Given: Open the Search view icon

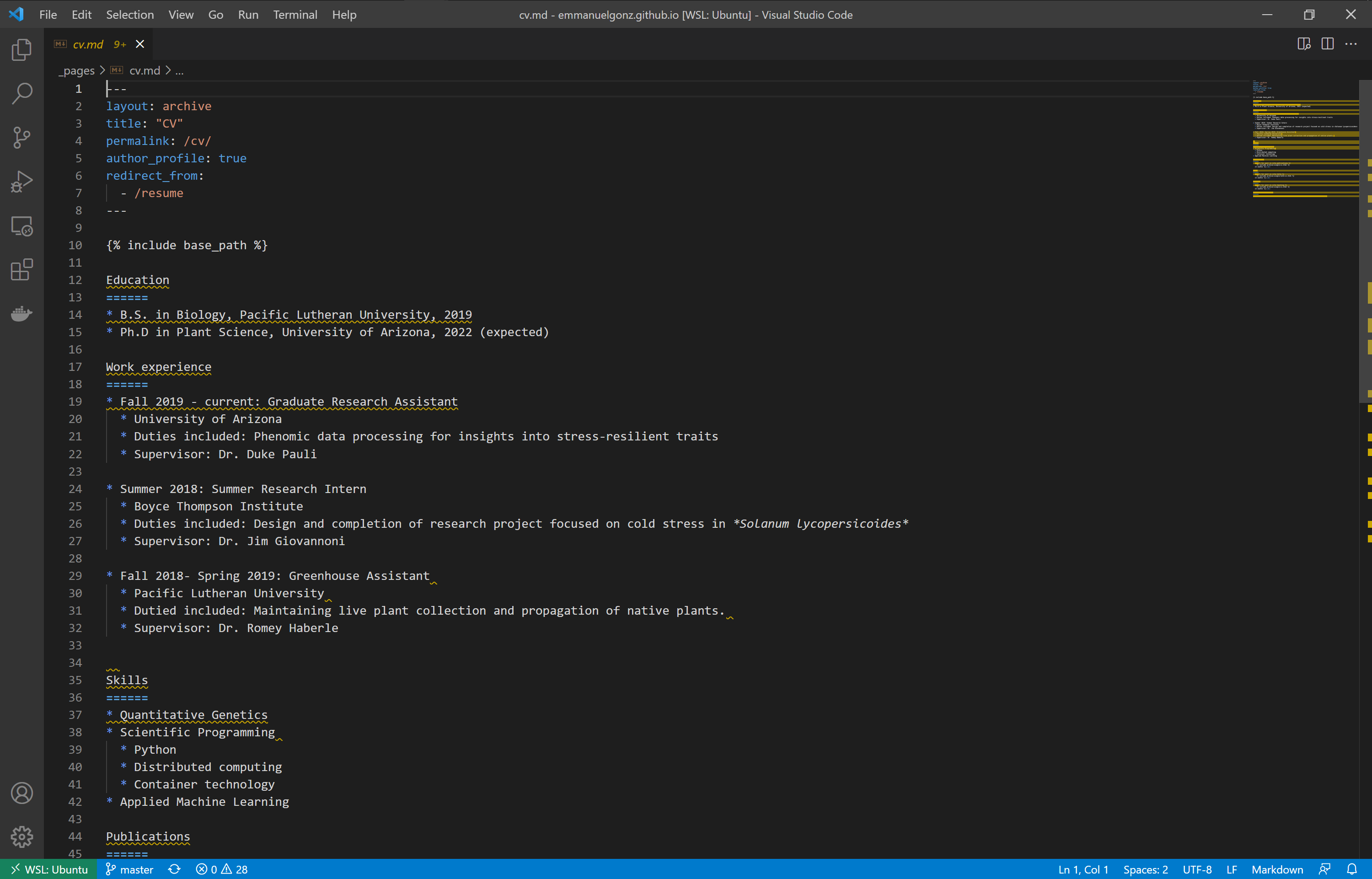Looking at the screenshot, I should 21,94.
